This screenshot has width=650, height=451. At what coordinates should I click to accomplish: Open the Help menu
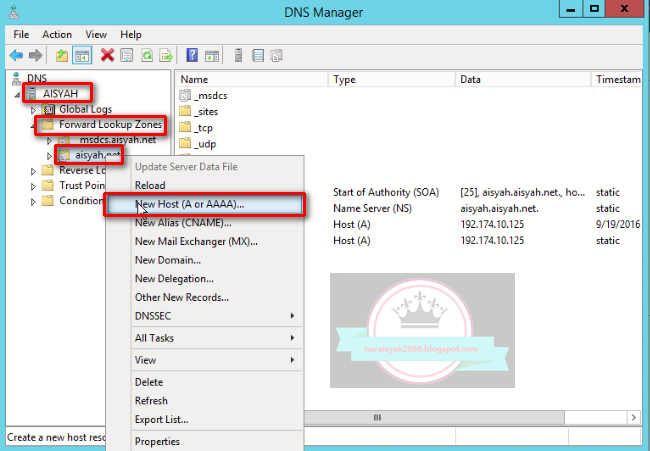pos(131,34)
